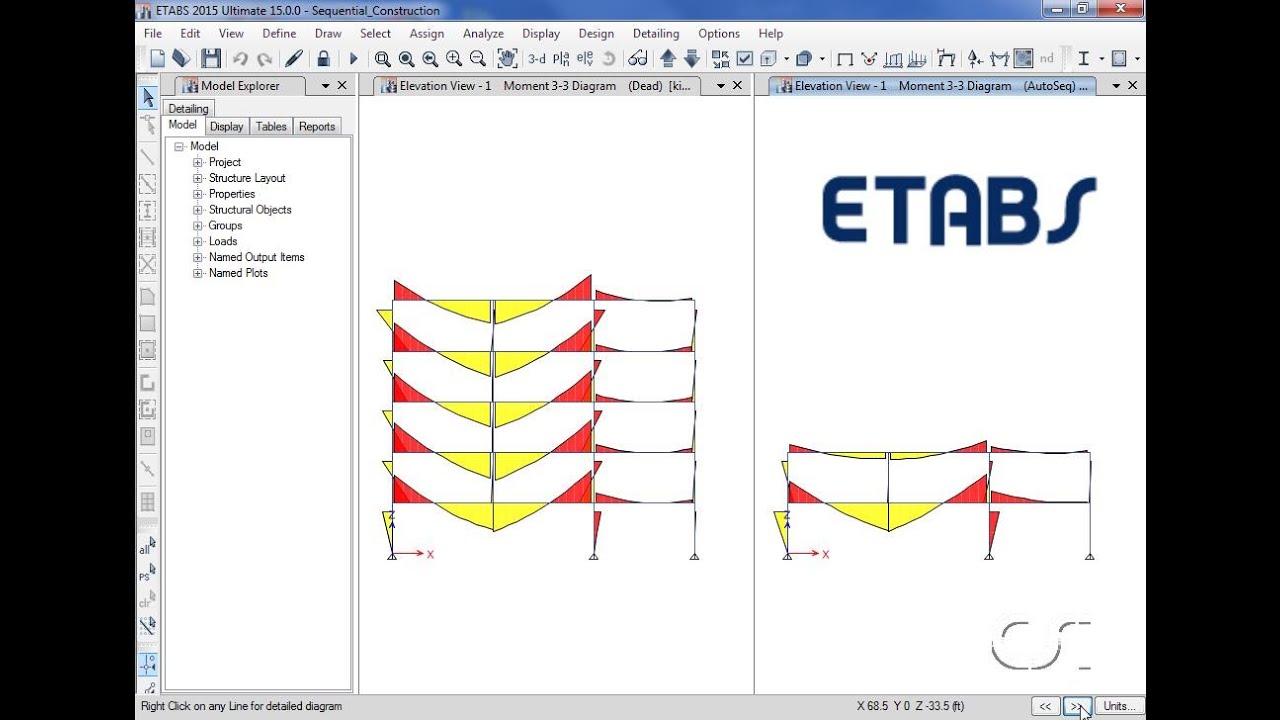1280x720 pixels.
Task: Open the Analyze menu
Action: click(x=483, y=33)
